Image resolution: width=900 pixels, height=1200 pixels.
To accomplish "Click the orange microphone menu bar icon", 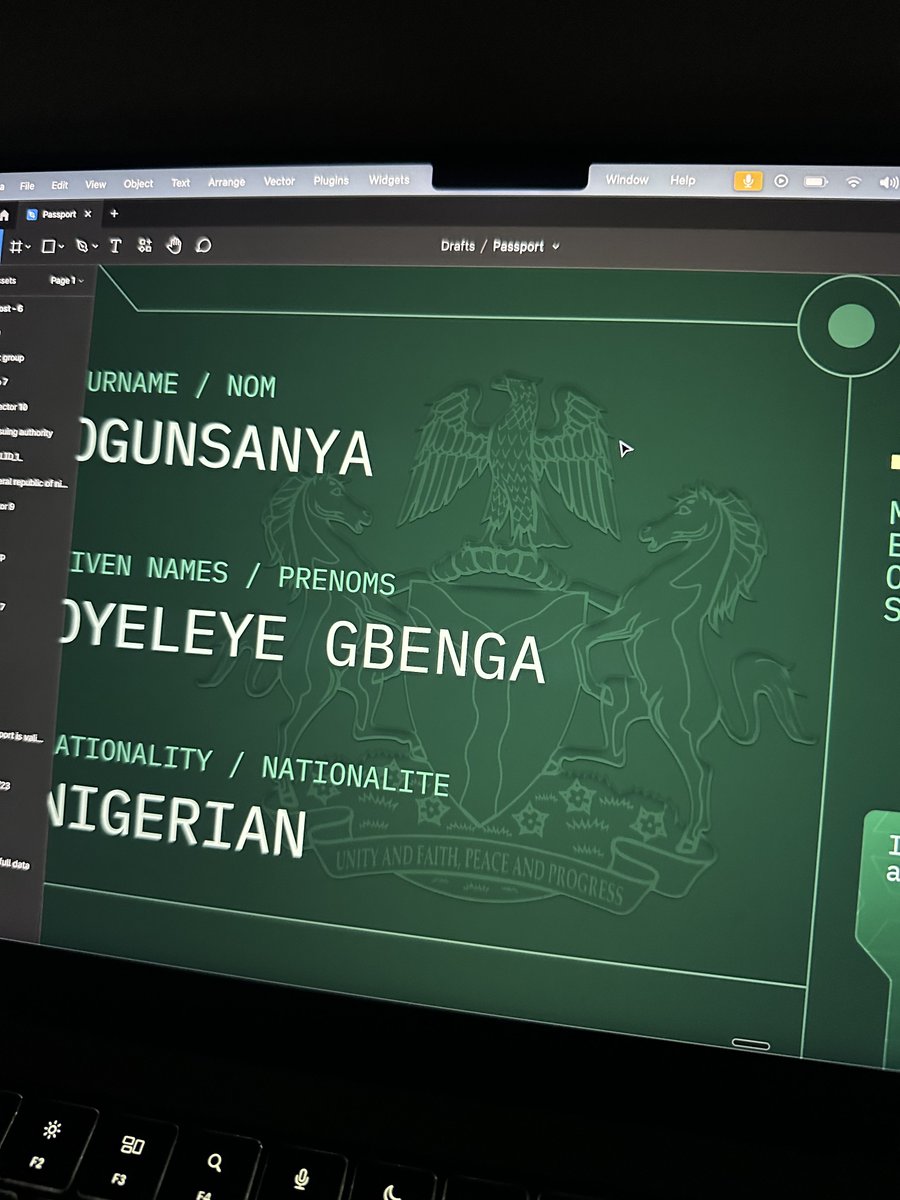I will click(747, 181).
